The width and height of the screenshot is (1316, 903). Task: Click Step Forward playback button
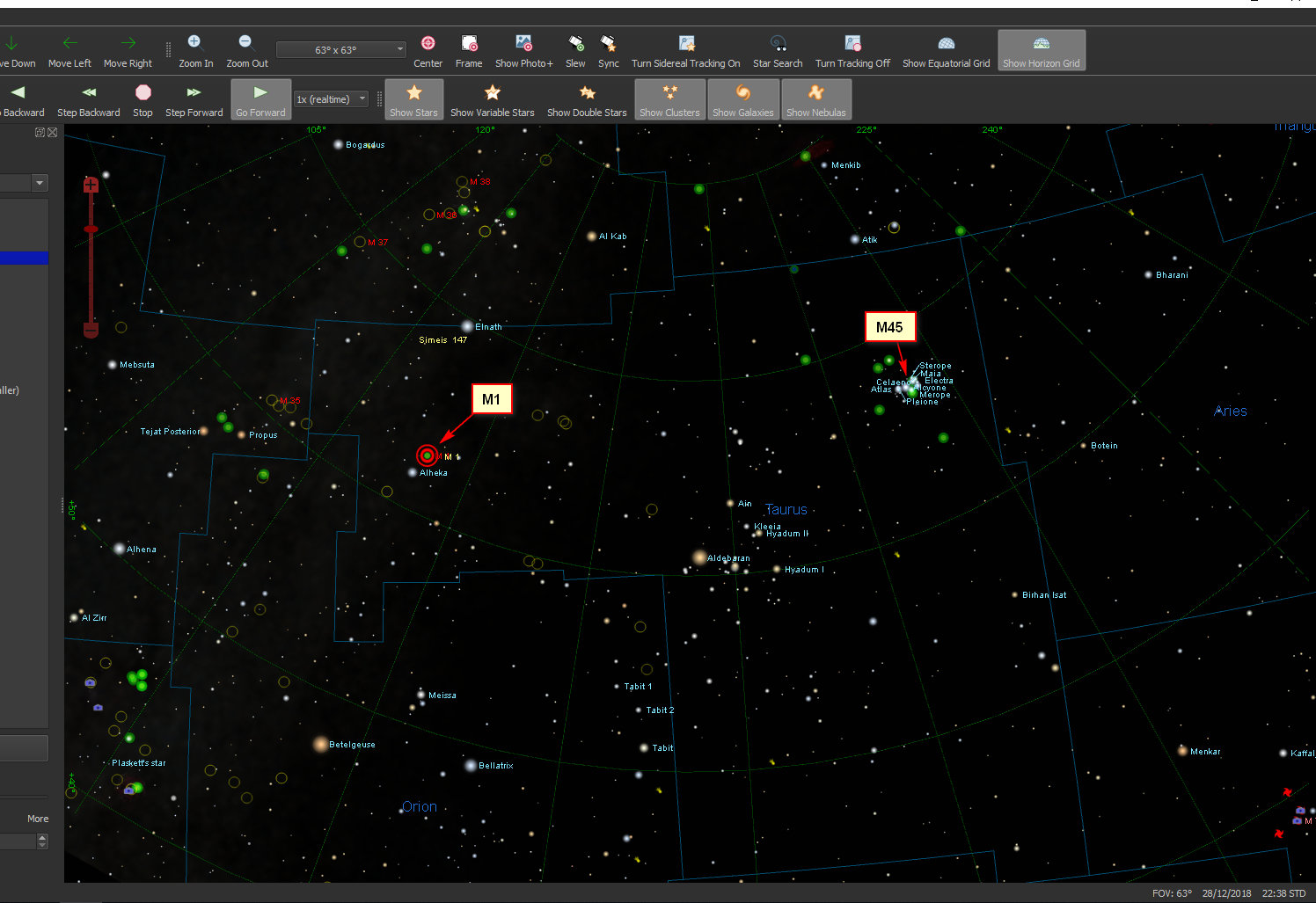(194, 99)
